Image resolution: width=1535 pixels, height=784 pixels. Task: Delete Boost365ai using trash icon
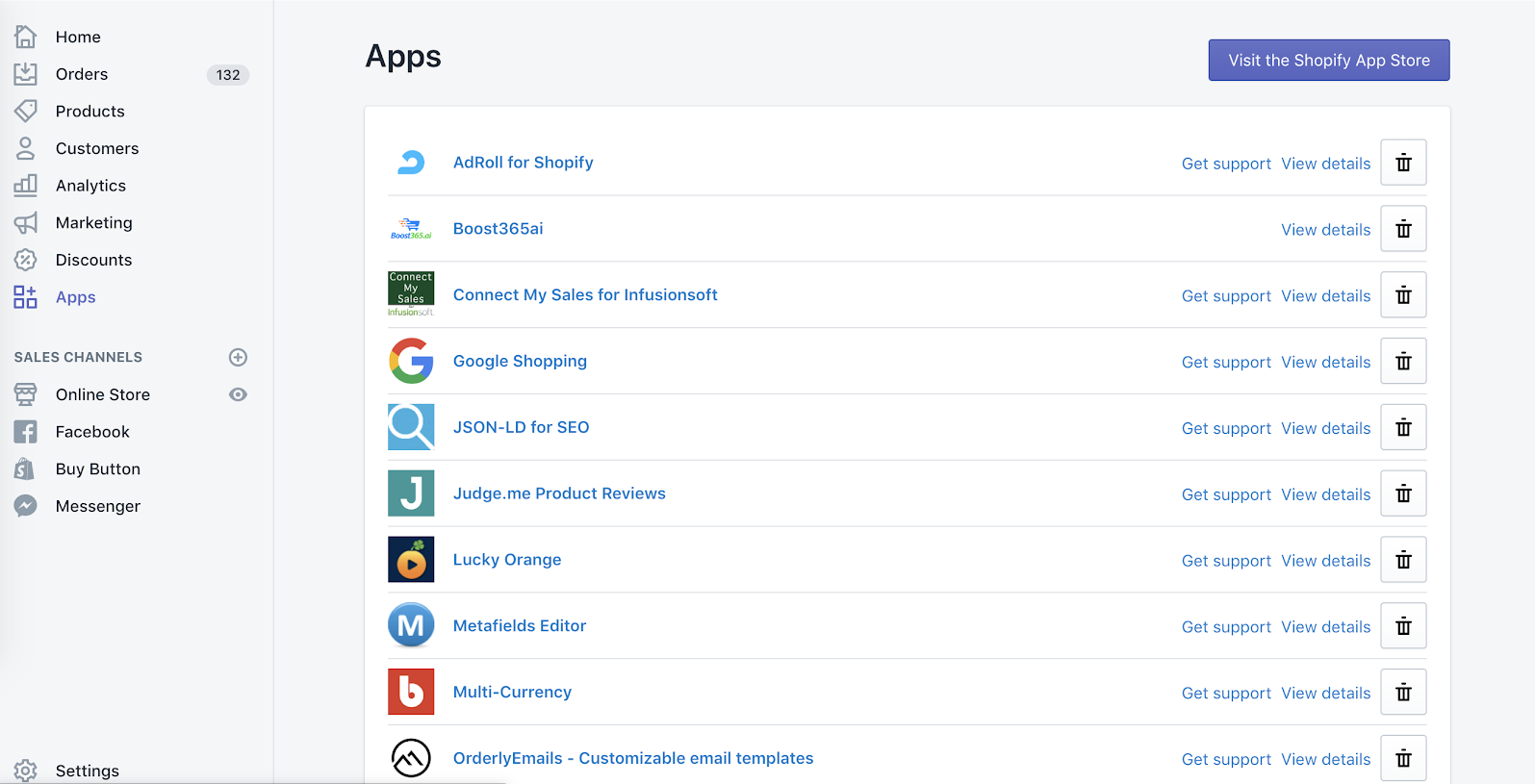coord(1403,229)
